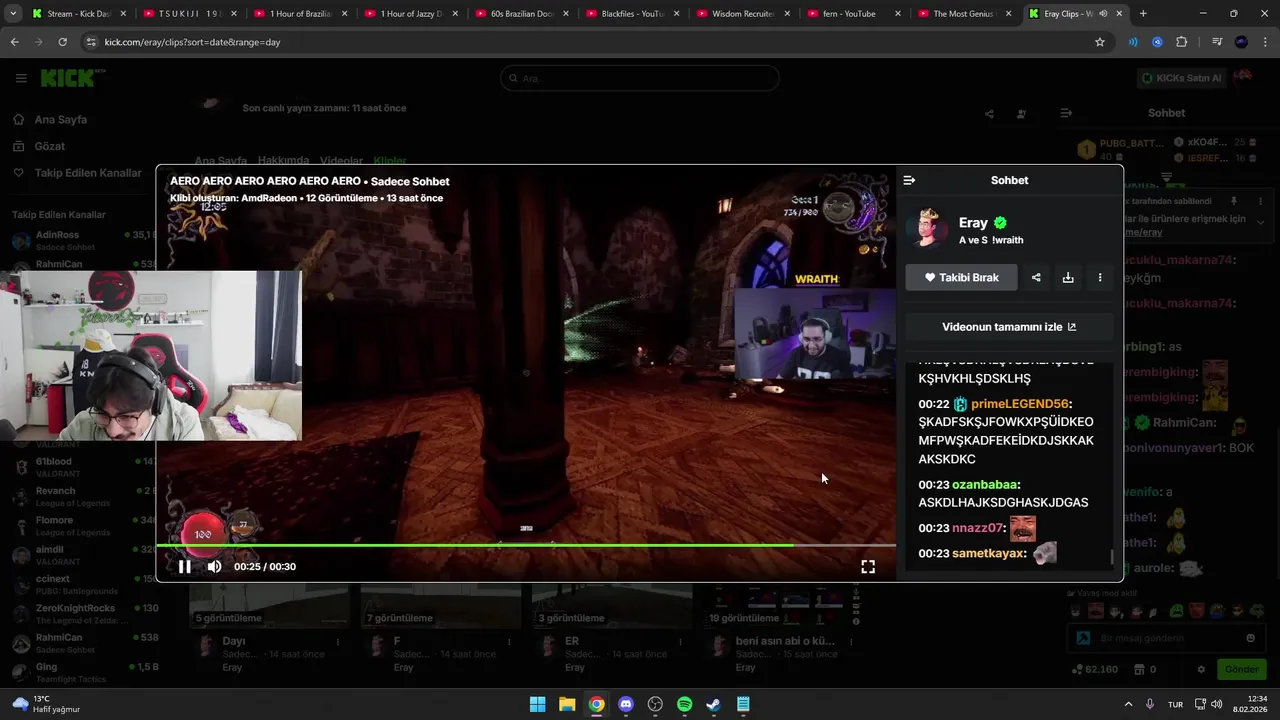Open Chrome profile avatar
The height and width of the screenshot is (720, 1280).
pos(1241,42)
